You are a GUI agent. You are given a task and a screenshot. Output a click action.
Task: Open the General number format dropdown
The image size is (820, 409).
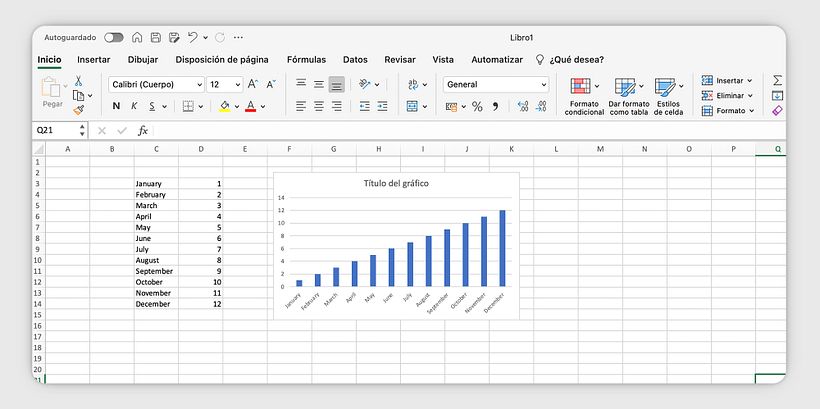click(x=496, y=84)
